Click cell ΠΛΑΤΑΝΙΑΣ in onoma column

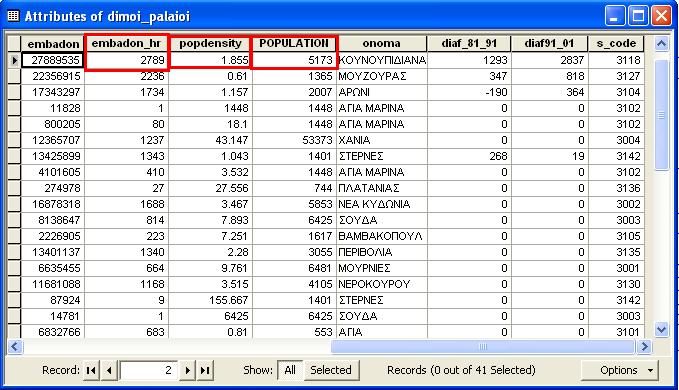tap(382, 188)
